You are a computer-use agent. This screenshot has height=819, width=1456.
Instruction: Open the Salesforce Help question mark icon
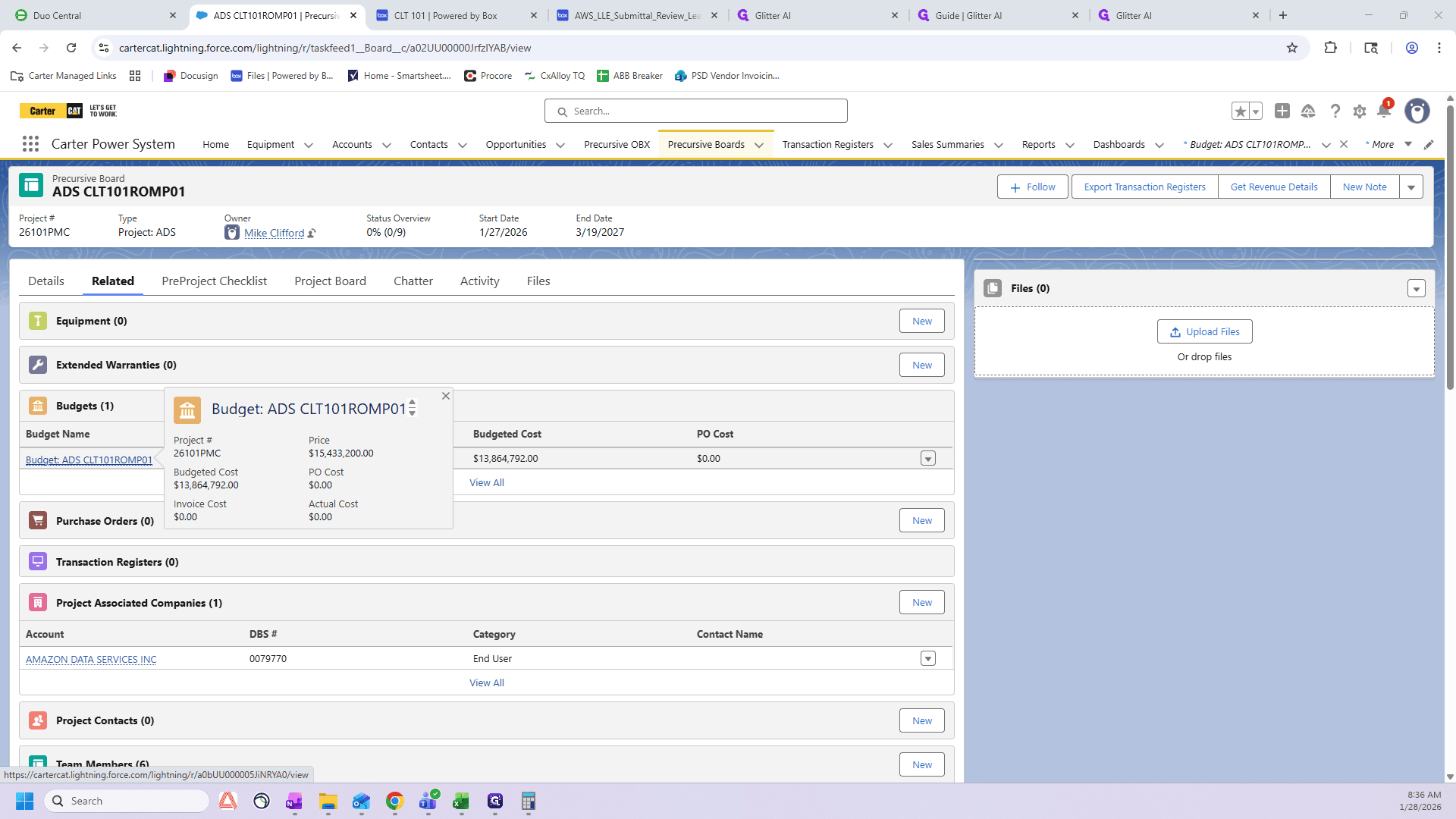[x=1335, y=111]
